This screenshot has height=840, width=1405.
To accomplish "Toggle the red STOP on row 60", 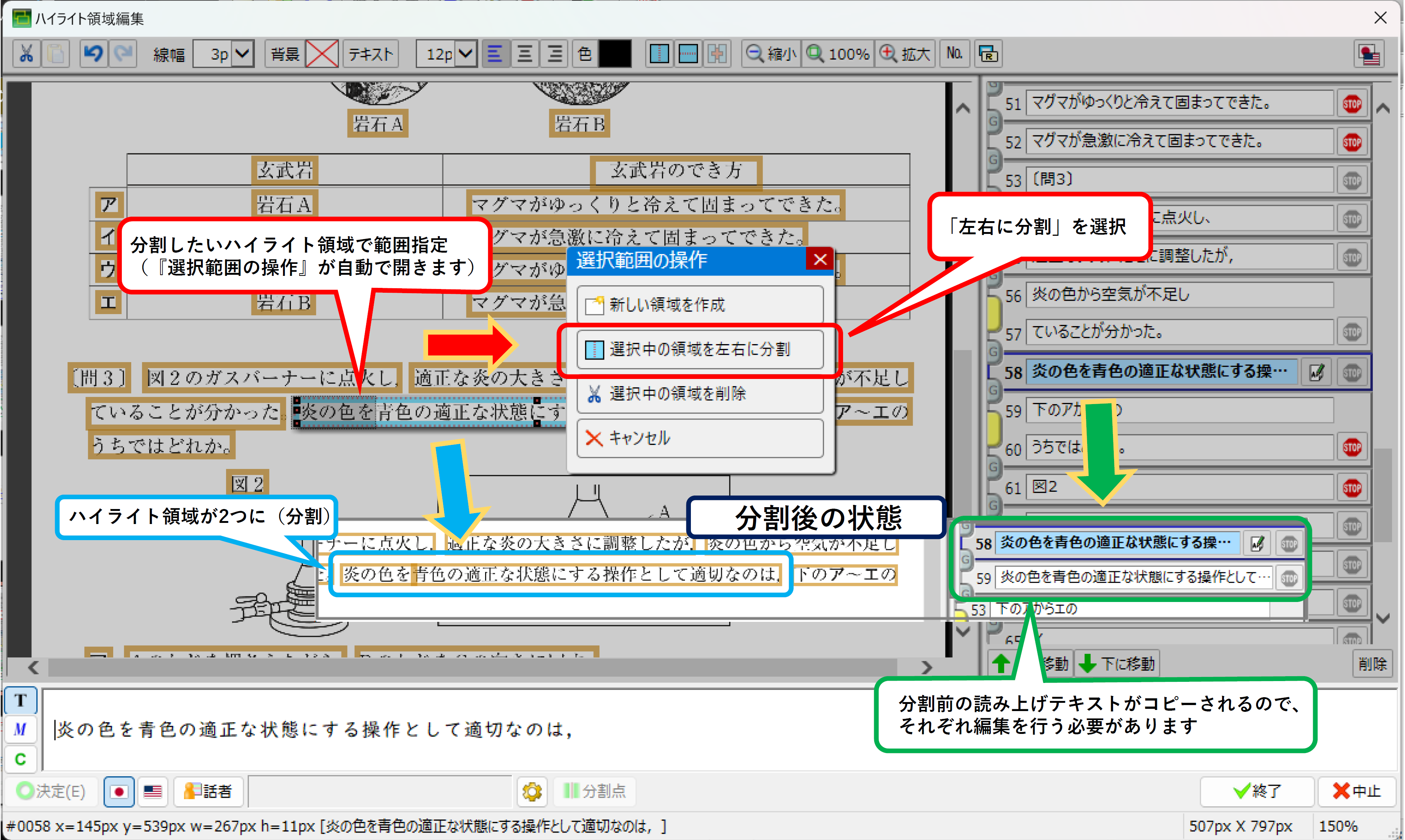I will tap(1352, 447).
